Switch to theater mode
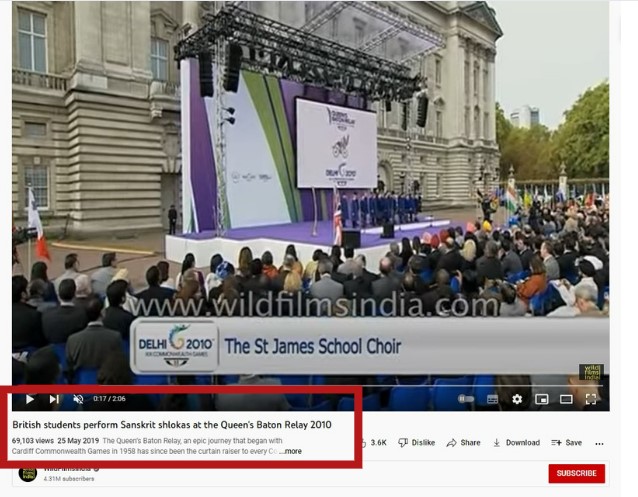 (566, 399)
